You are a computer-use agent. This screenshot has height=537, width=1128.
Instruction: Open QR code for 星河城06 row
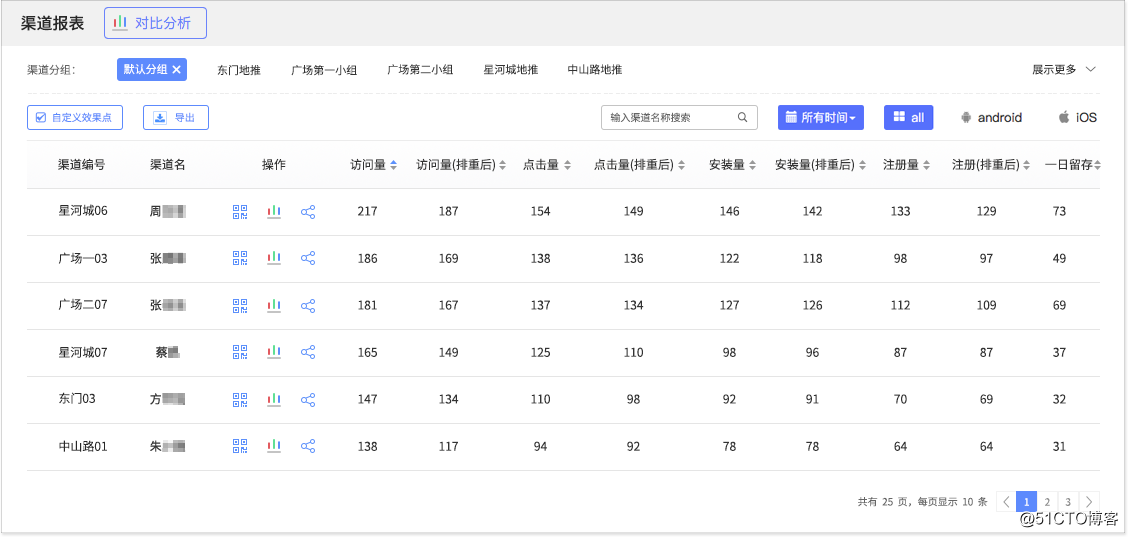click(x=240, y=212)
